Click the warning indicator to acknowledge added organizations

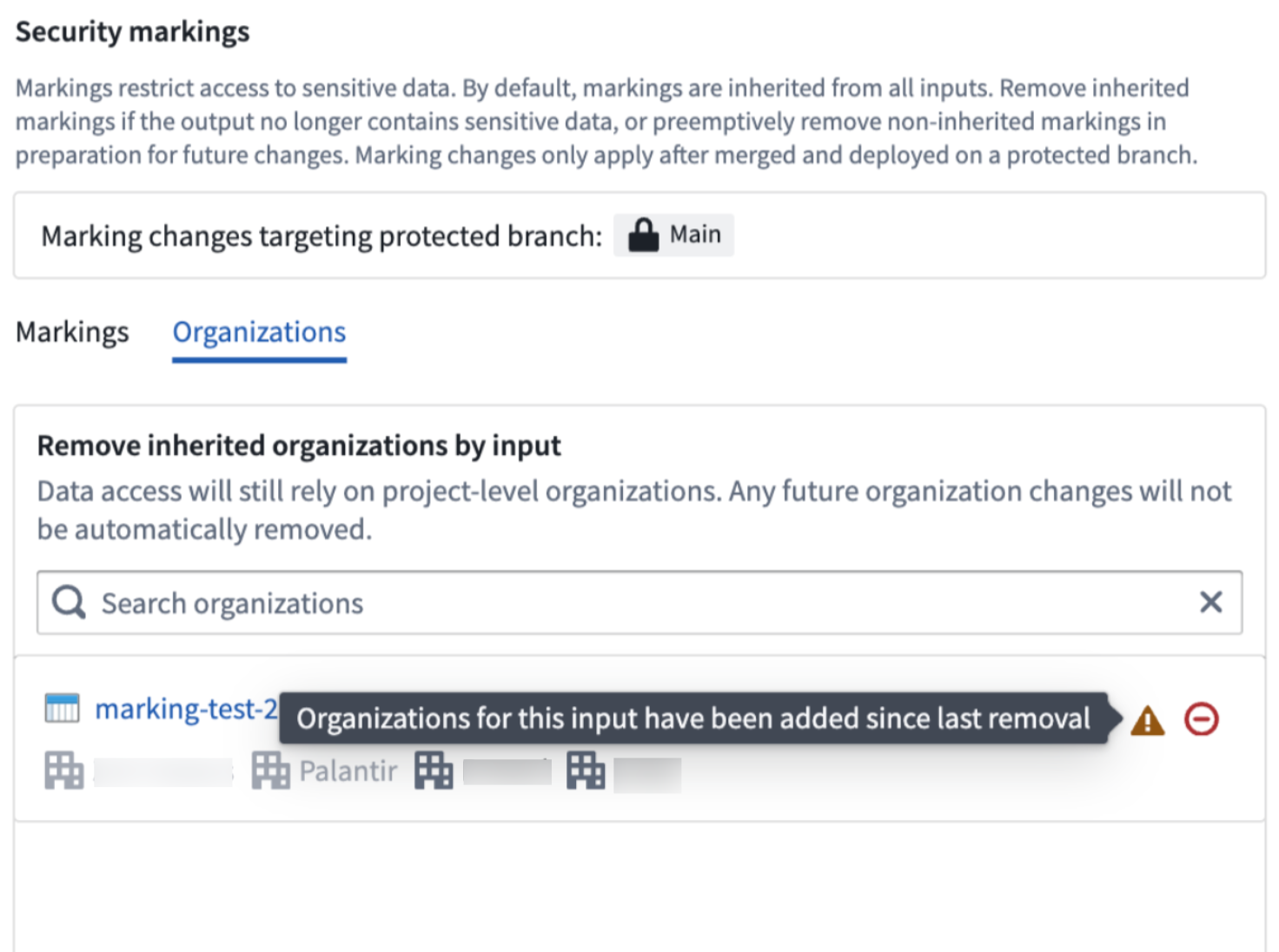click(x=1146, y=720)
